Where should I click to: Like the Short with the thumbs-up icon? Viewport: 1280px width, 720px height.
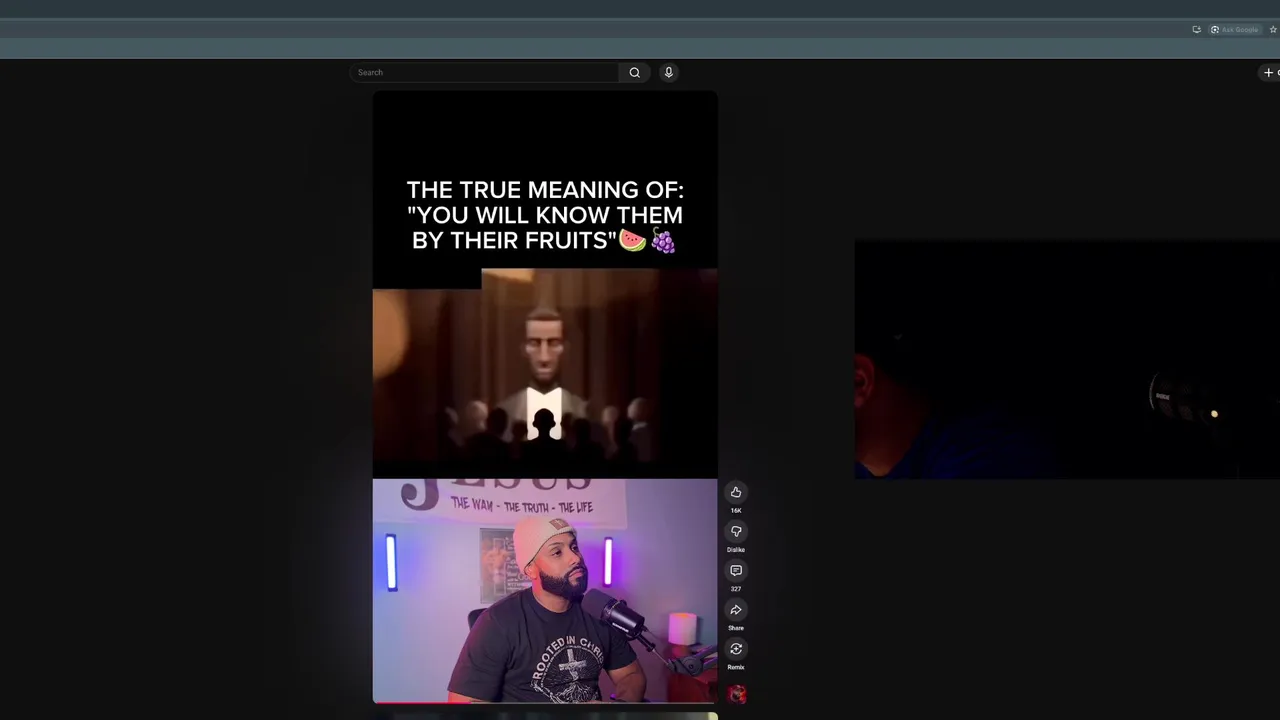(736, 492)
